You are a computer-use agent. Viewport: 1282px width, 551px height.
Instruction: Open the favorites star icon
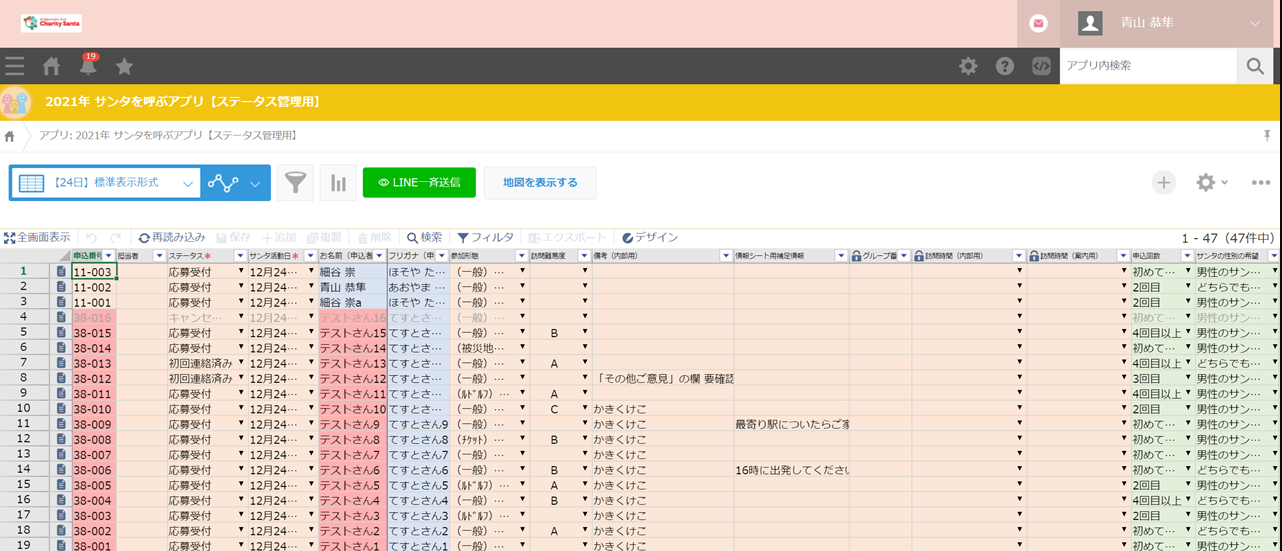[x=124, y=66]
